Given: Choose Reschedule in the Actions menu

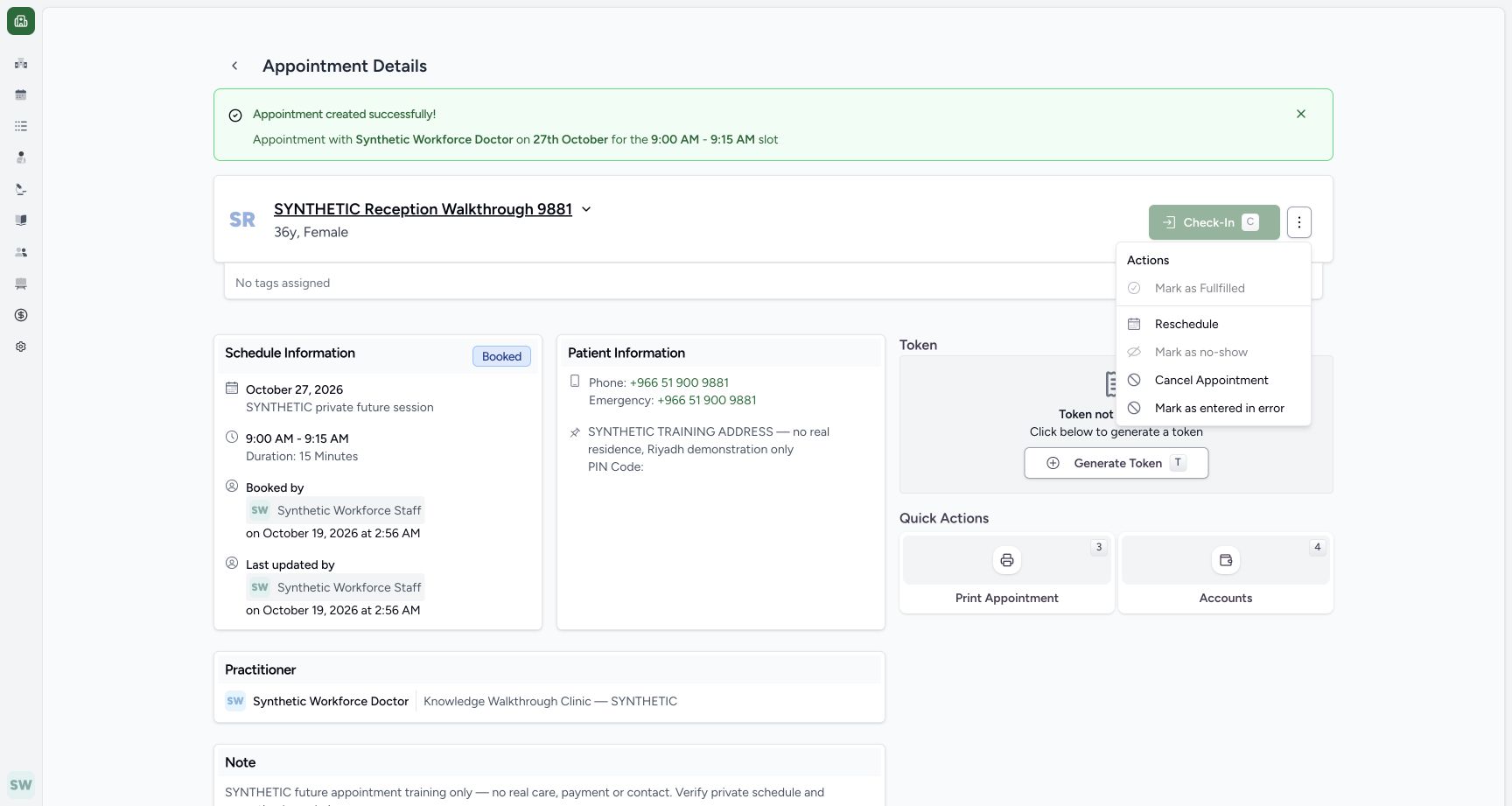Looking at the screenshot, I should (x=1214, y=324).
